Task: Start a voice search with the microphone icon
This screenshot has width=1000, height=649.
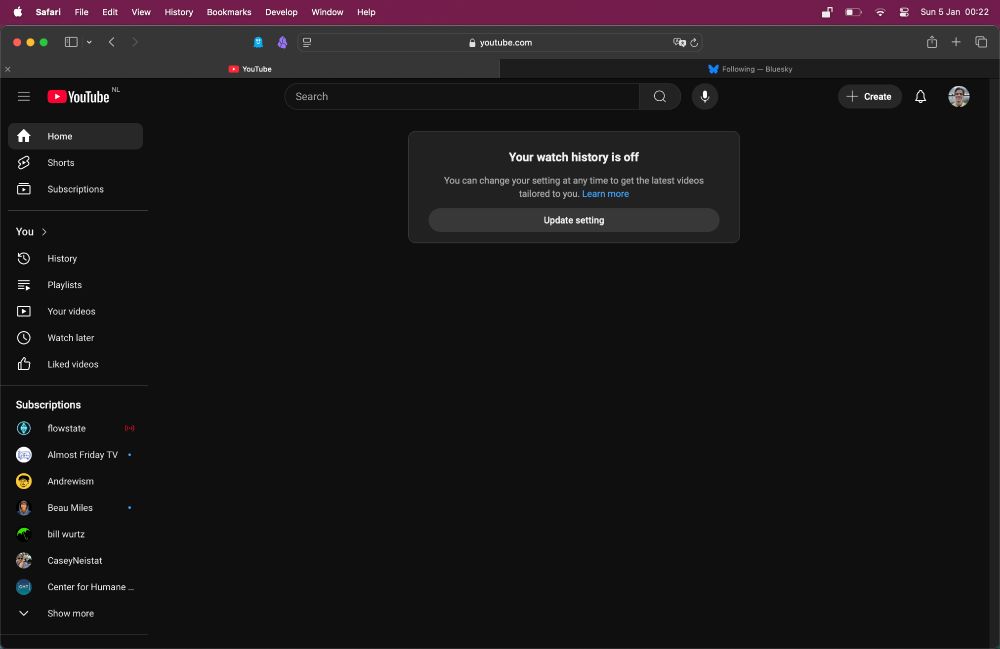Action: click(x=705, y=96)
